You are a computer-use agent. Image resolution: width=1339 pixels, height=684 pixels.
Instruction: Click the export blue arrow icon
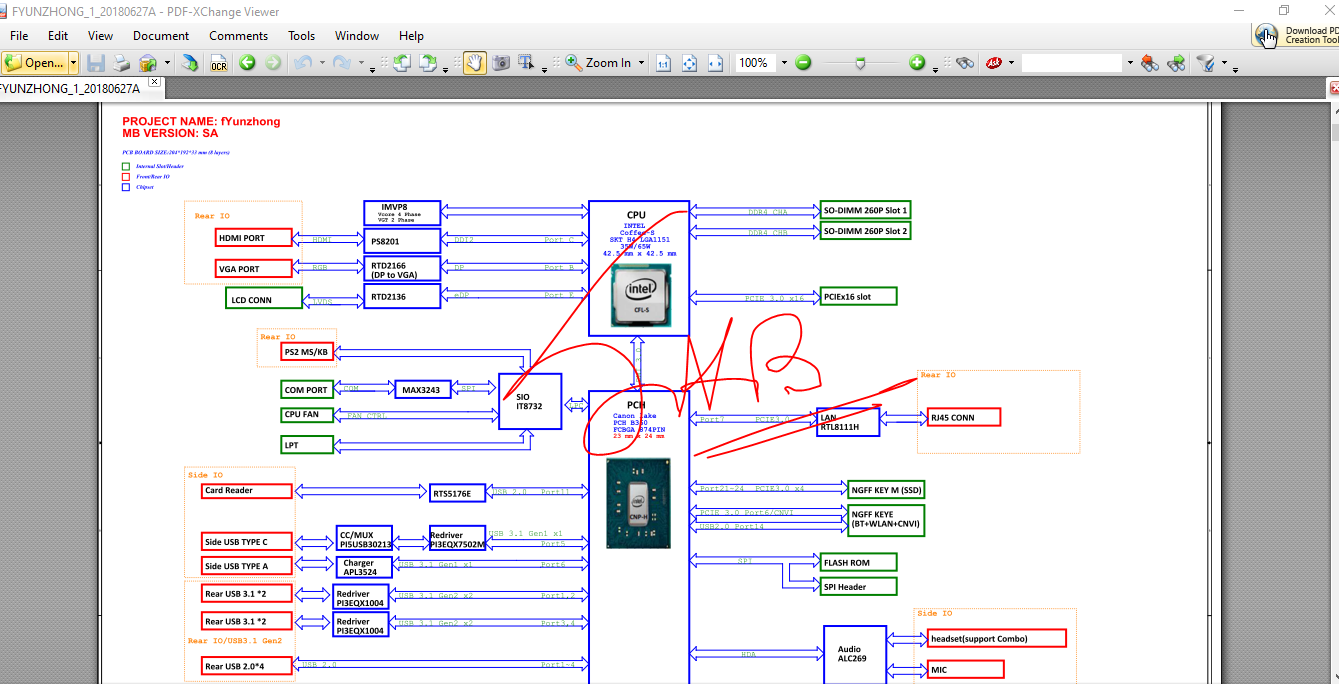click(190, 63)
